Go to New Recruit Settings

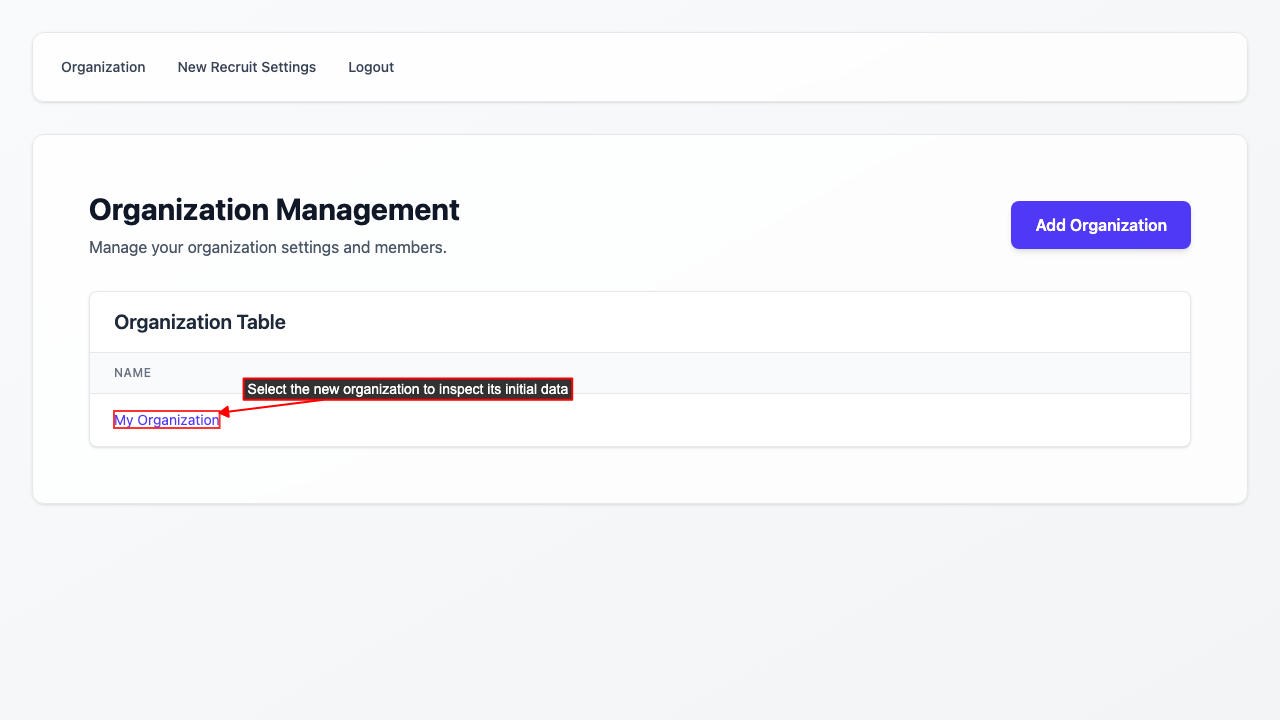[x=246, y=67]
